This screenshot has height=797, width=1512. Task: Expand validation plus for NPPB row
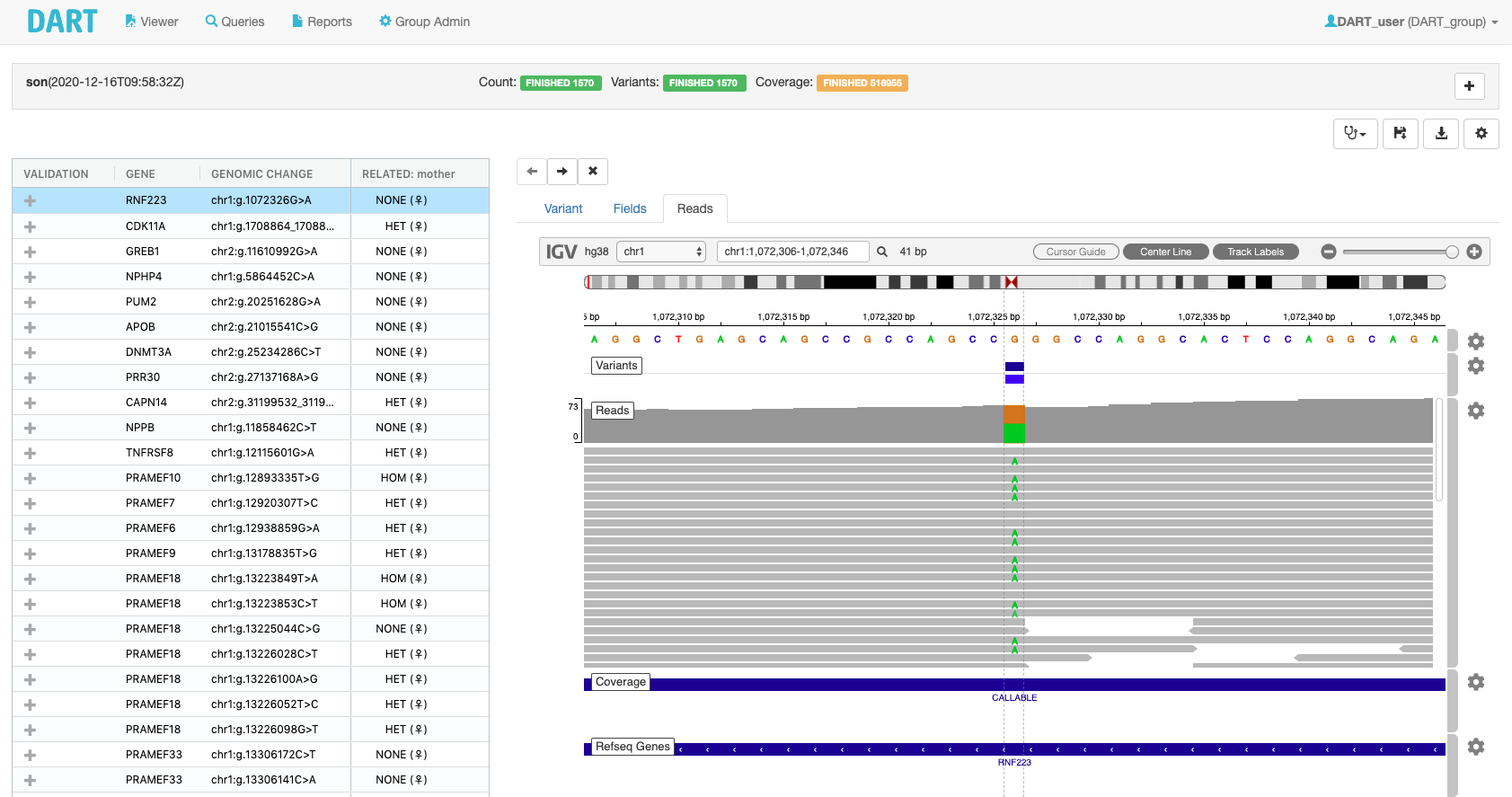click(30, 428)
